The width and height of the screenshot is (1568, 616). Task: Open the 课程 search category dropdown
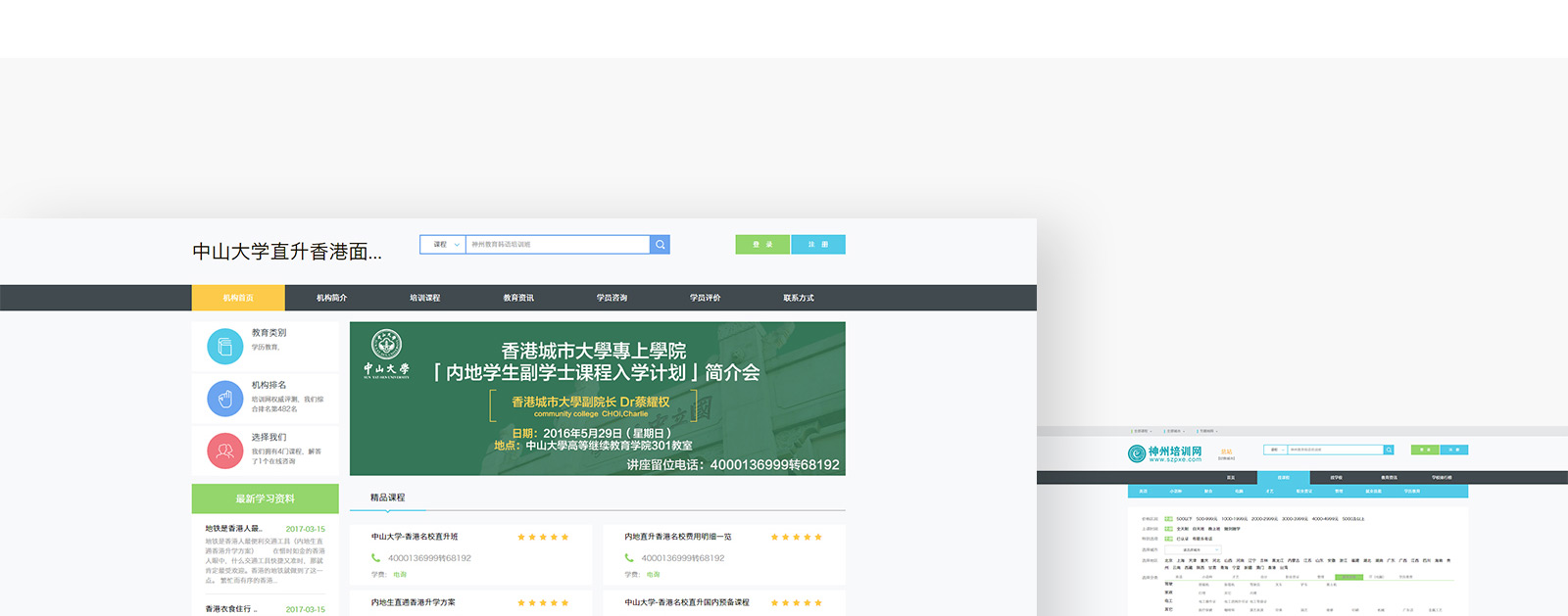coord(442,245)
